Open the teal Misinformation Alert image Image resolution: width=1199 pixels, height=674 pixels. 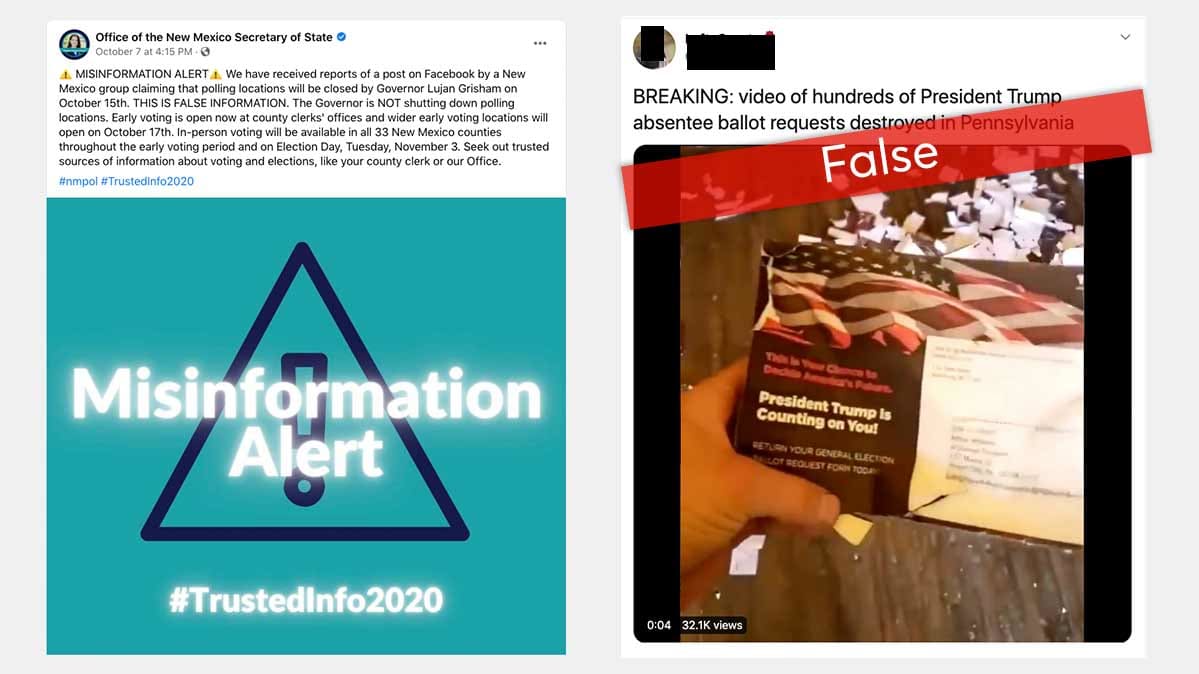(306, 426)
